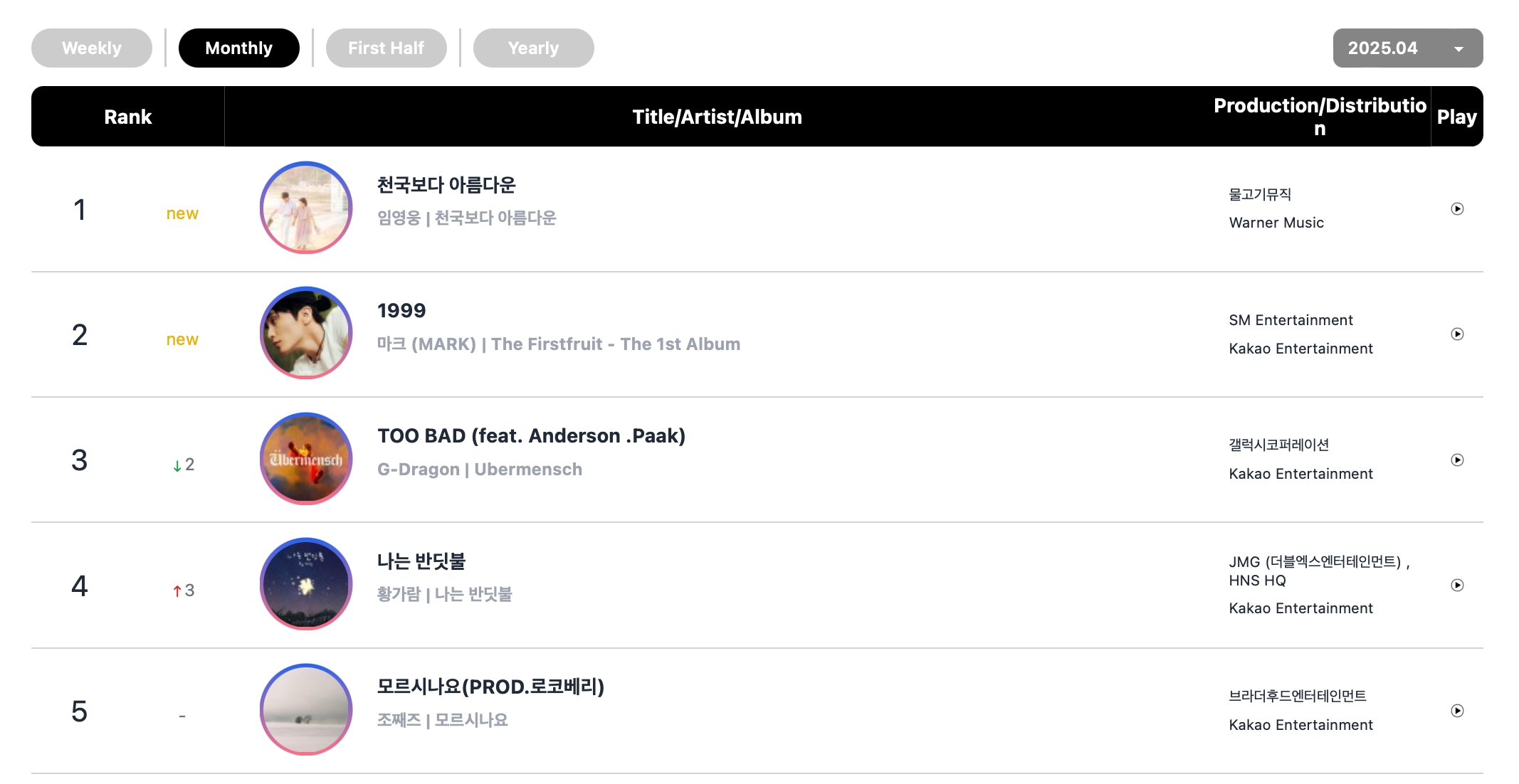
Task: Open song title TOO BAD (feat. Anderson .Paak)
Action: tap(531, 435)
